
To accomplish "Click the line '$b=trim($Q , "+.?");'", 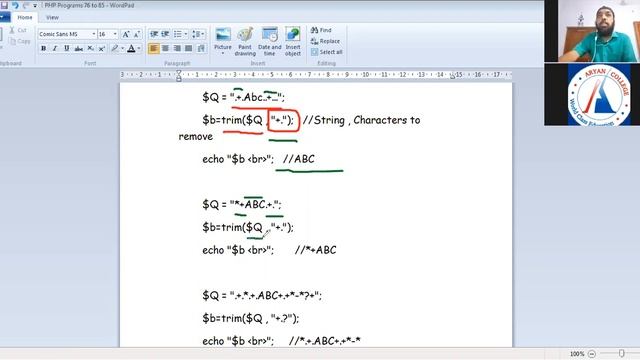I will (251, 318).
